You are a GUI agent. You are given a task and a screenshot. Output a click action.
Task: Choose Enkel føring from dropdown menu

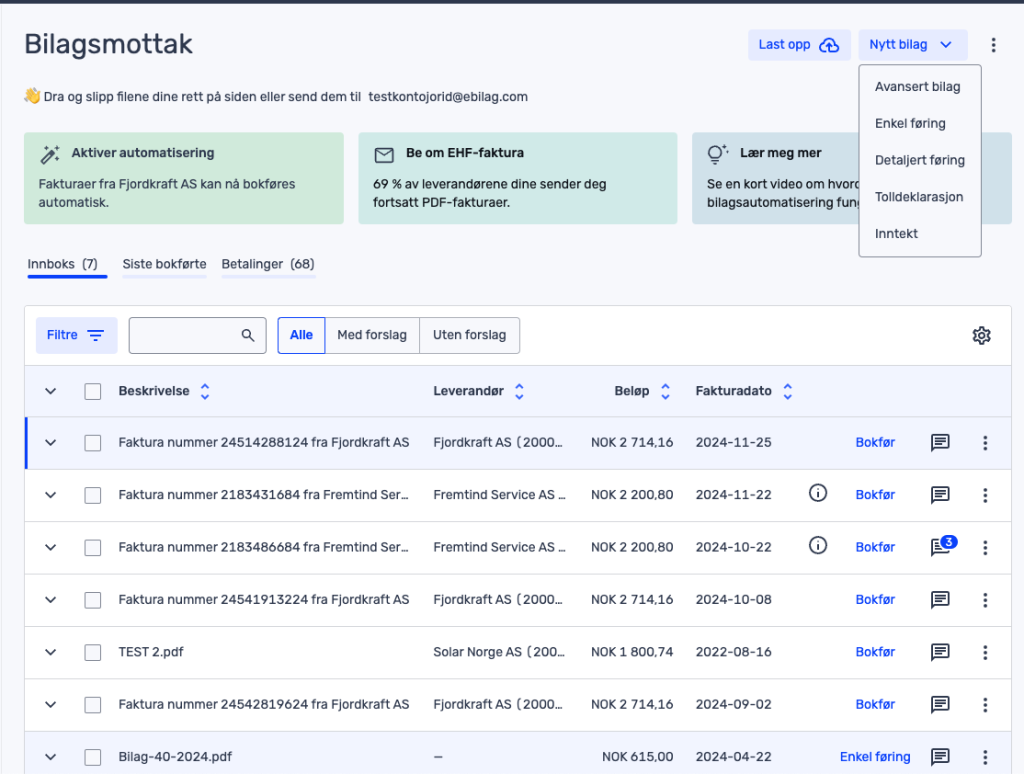[x=910, y=123]
